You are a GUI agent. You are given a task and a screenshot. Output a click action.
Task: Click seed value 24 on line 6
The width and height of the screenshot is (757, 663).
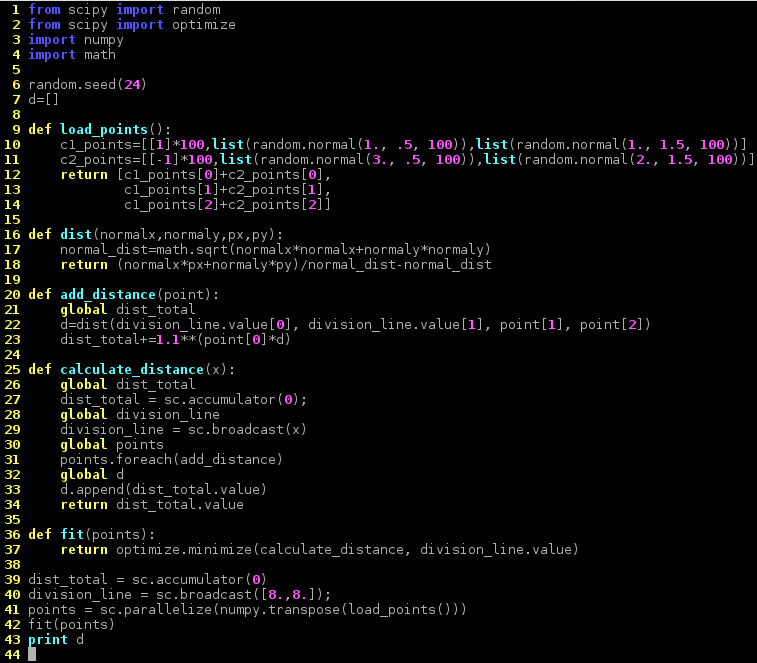click(x=132, y=85)
